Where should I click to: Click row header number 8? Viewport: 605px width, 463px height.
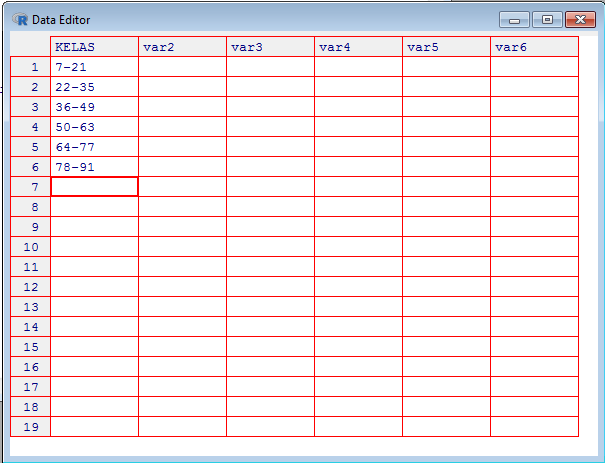coord(30,207)
